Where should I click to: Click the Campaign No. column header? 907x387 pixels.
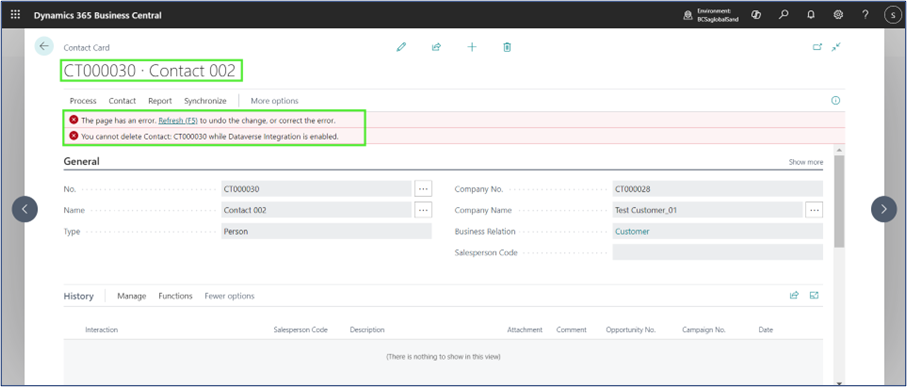pos(703,330)
